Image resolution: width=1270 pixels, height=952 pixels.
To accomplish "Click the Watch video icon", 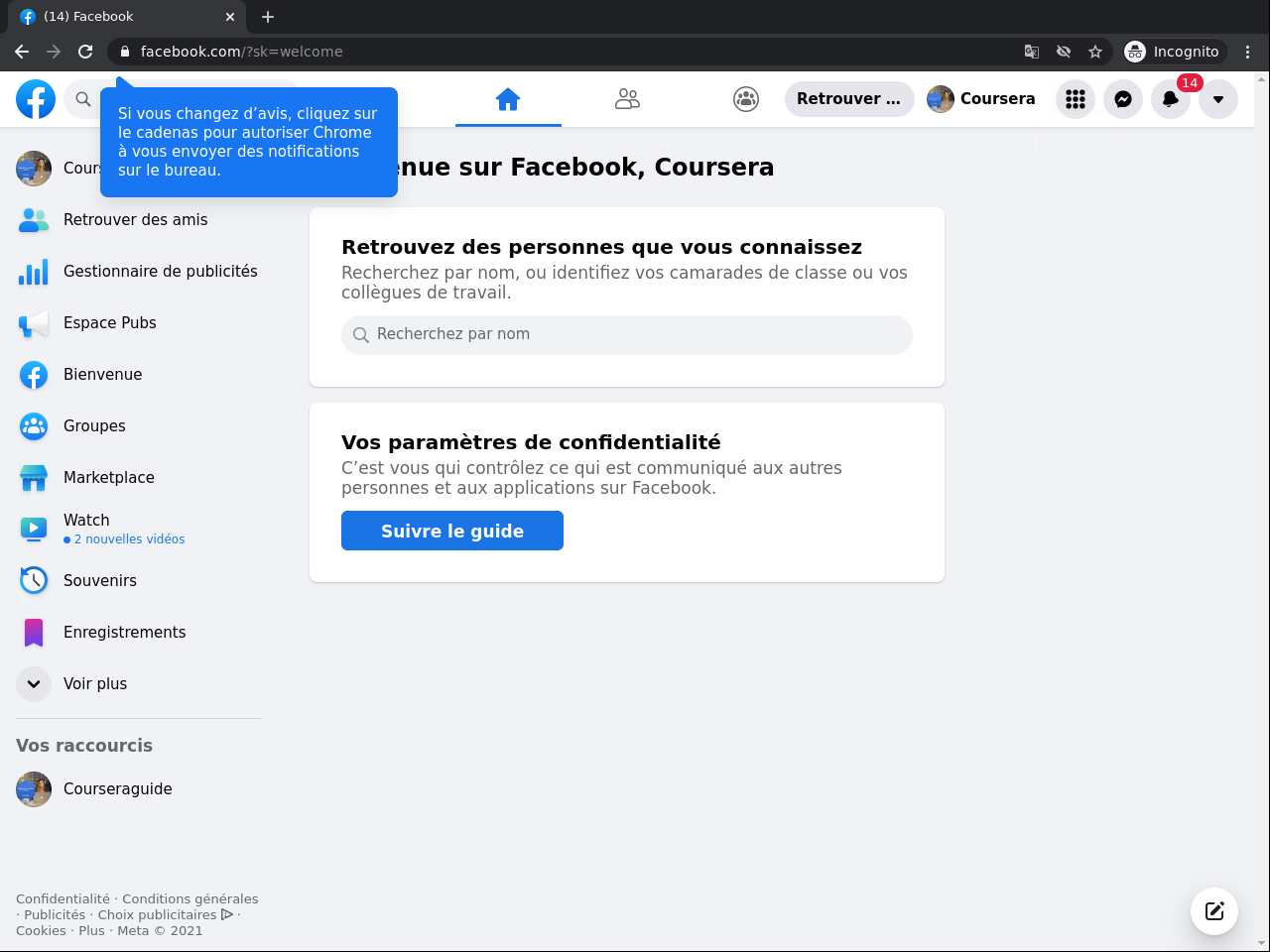I will point(34,530).
